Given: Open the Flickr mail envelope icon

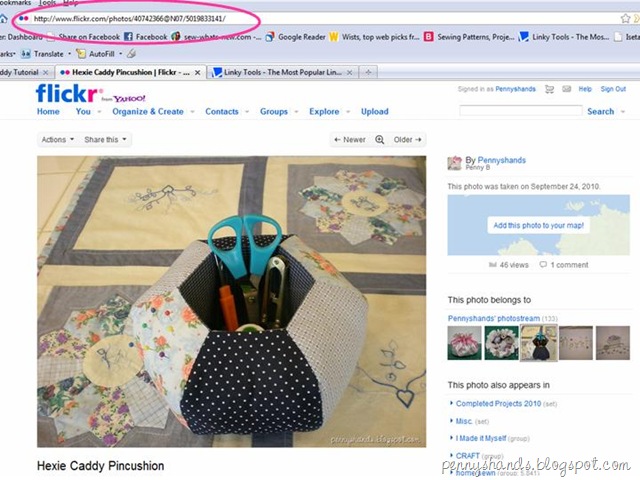Looking at the screenshot, I should pyautogui.click(x=567, y=89).
